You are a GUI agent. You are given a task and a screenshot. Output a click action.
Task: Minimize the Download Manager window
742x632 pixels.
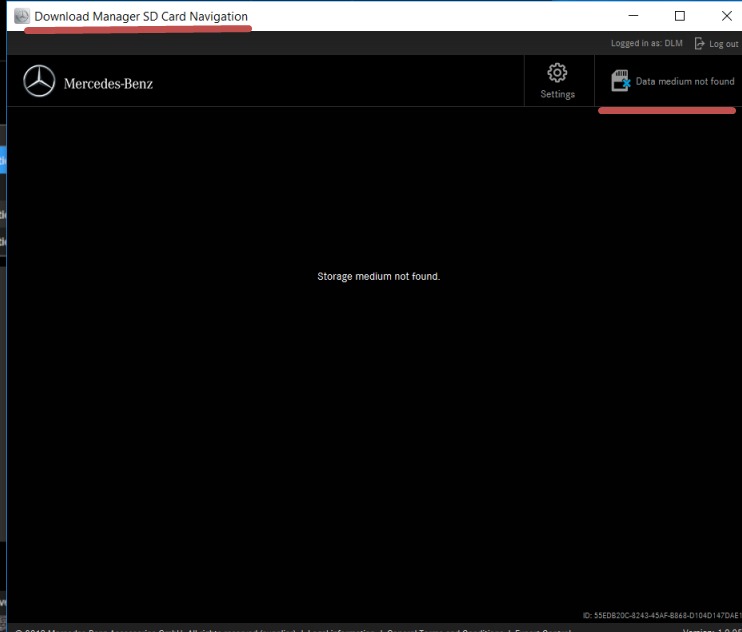pos(633,16)
